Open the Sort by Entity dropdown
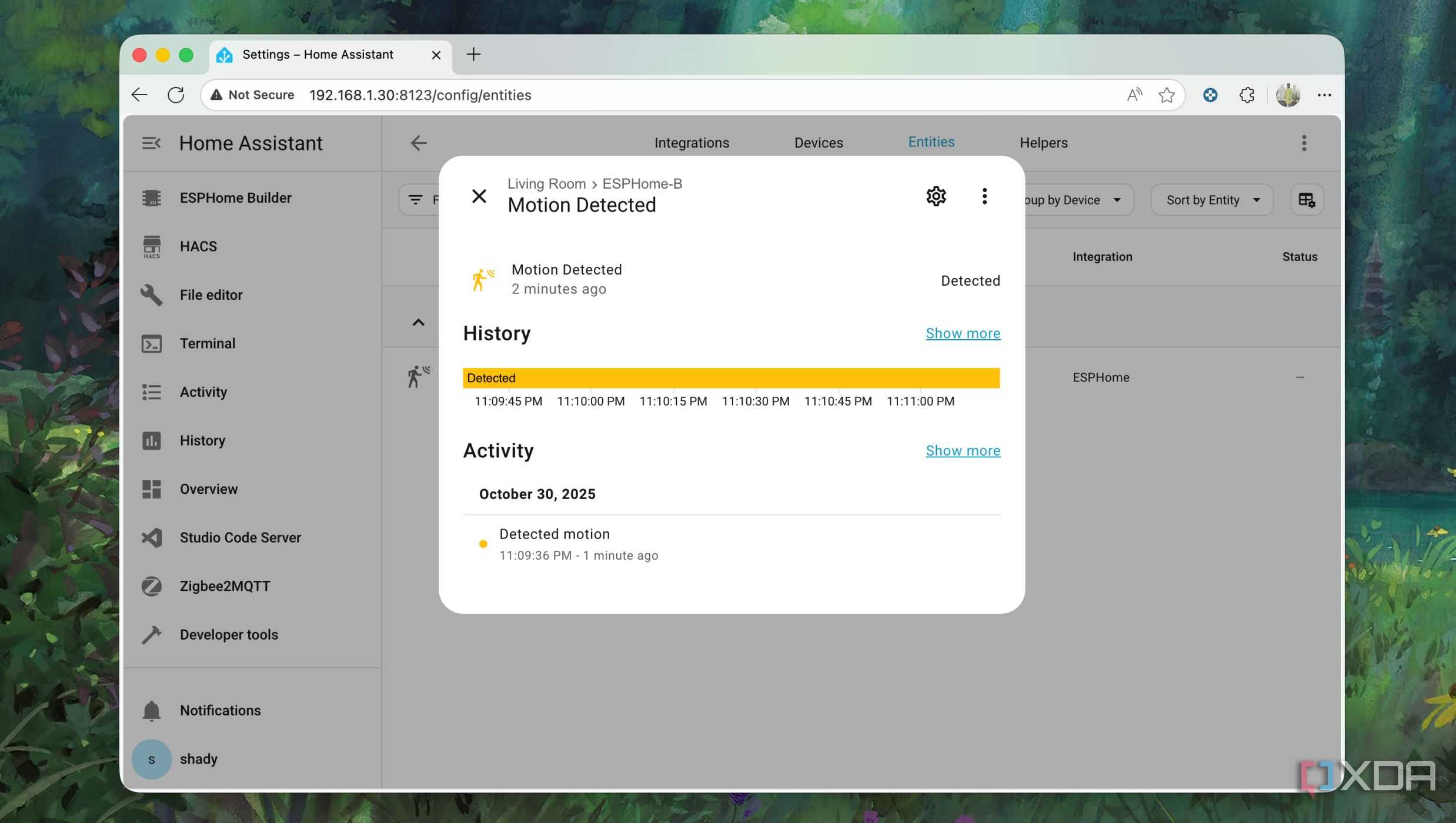 click(1212, 200)
